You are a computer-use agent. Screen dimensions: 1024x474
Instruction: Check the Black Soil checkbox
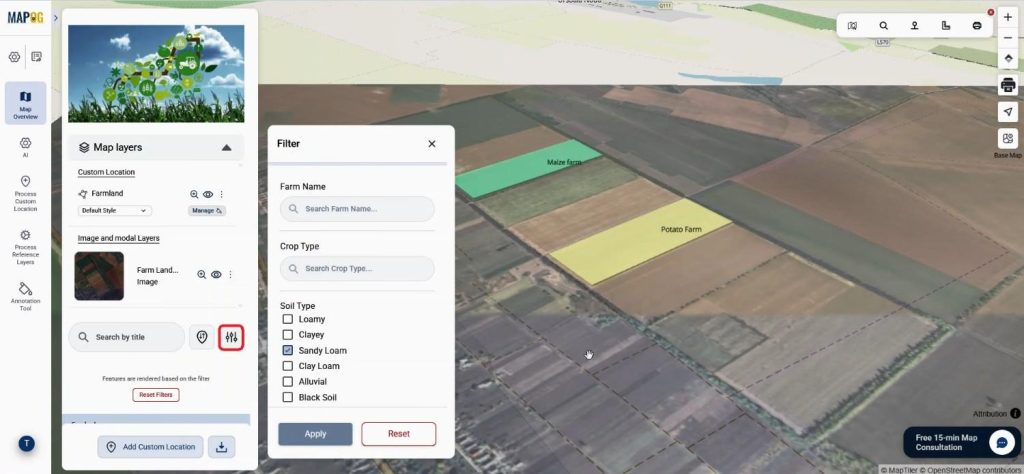click(x=287, y=398)
